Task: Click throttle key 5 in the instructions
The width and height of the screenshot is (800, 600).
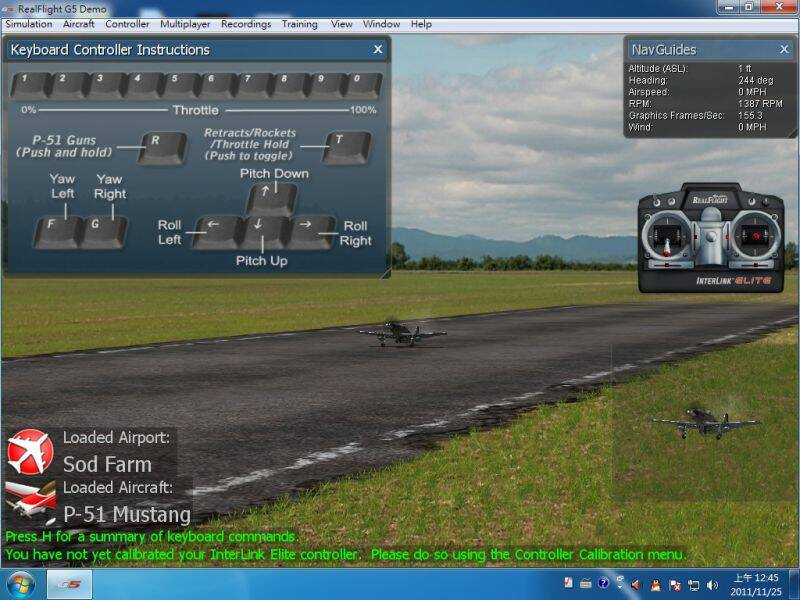Action: (x=180, y=85)
